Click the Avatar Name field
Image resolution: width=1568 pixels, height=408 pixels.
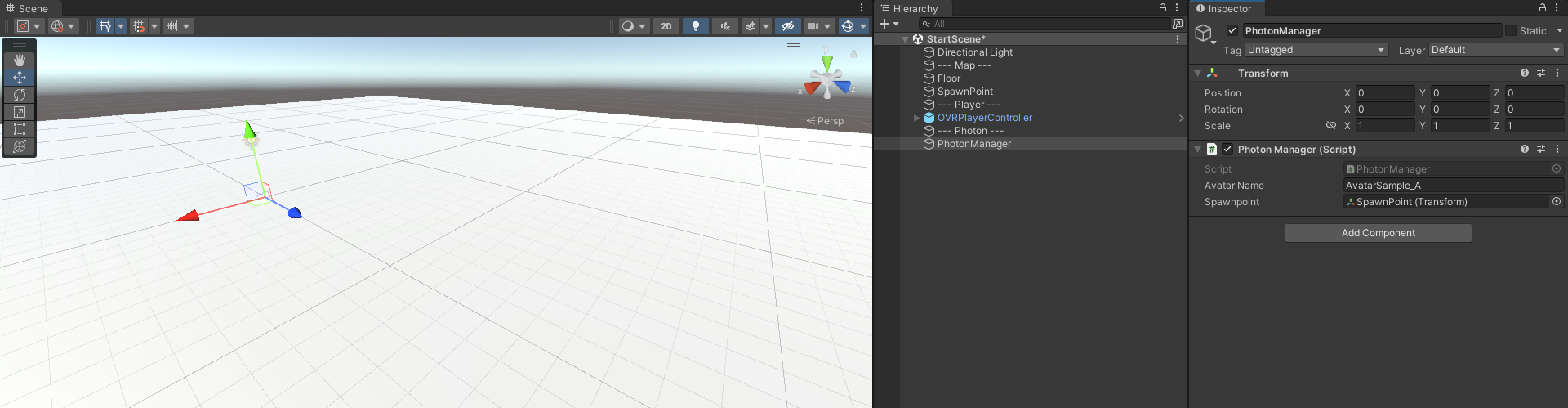1454,186
